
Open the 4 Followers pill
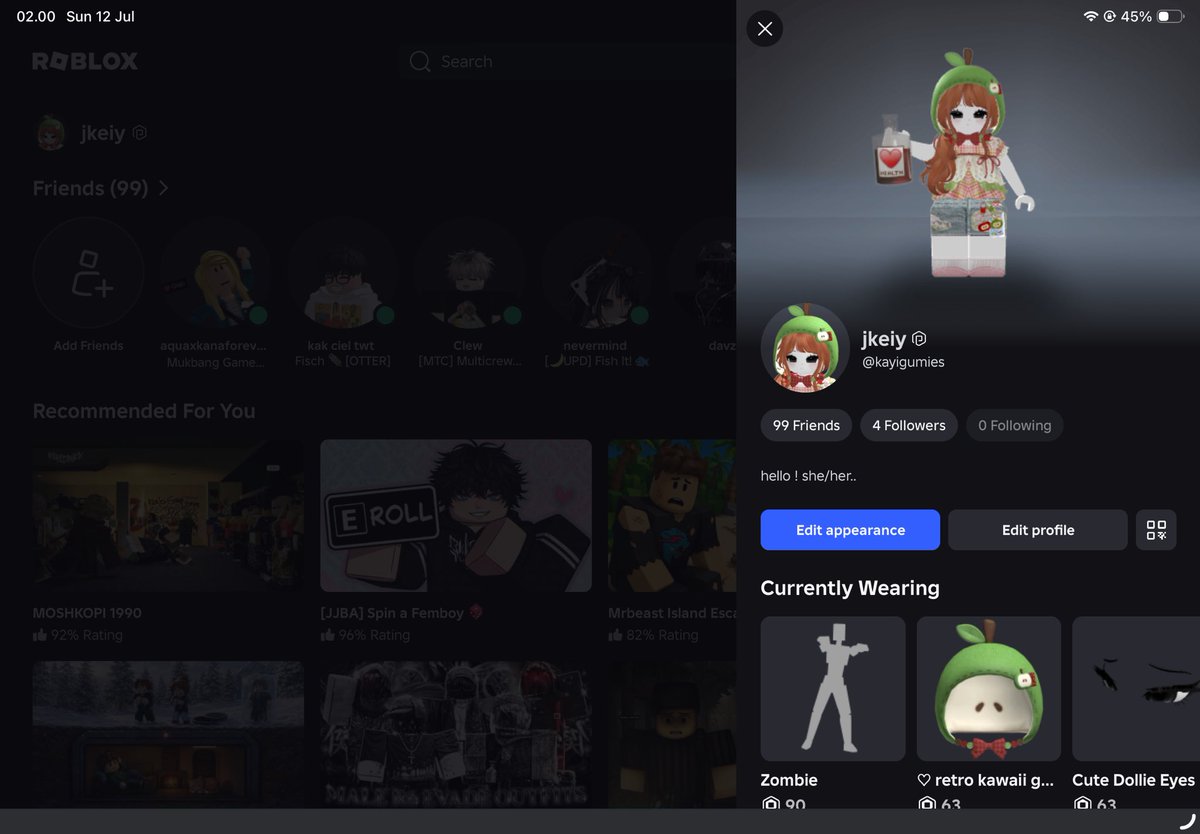point(909,425)
